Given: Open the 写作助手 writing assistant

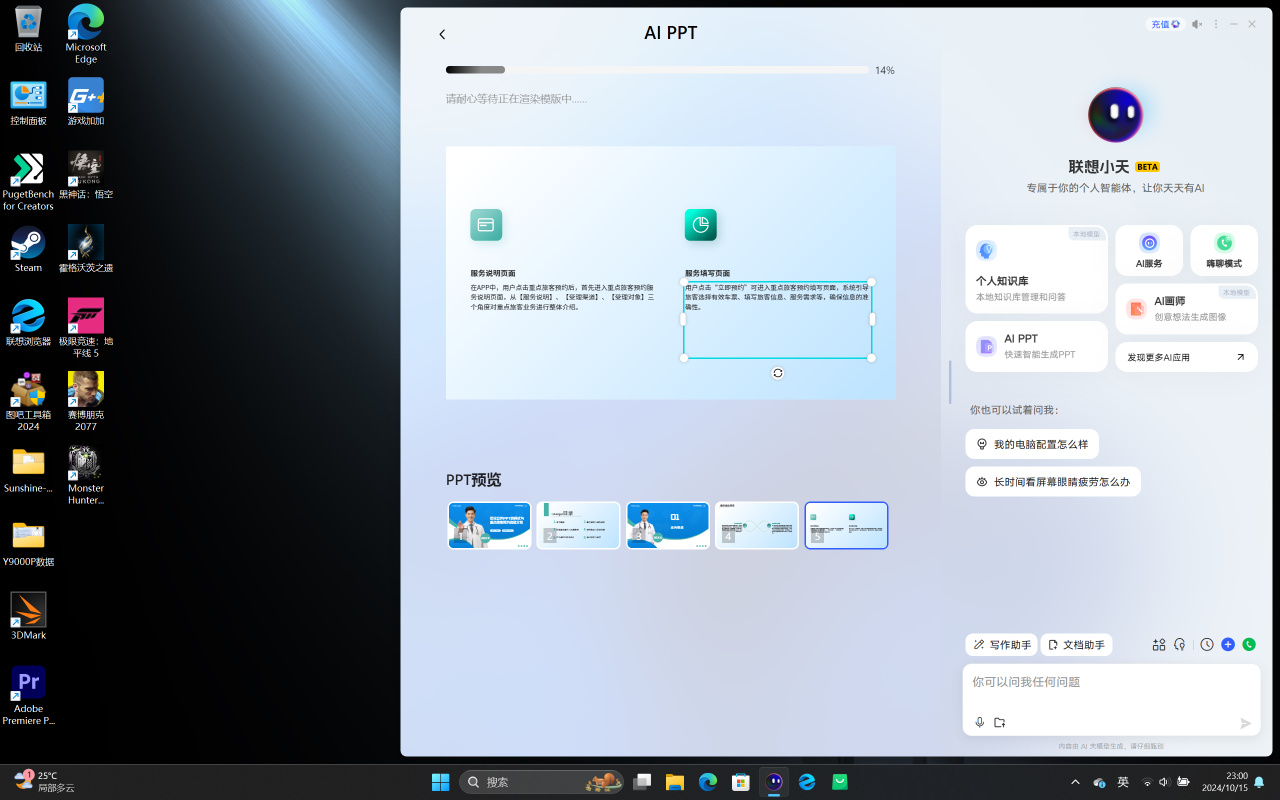Looking at the screenshot, I should point(1002,645).
